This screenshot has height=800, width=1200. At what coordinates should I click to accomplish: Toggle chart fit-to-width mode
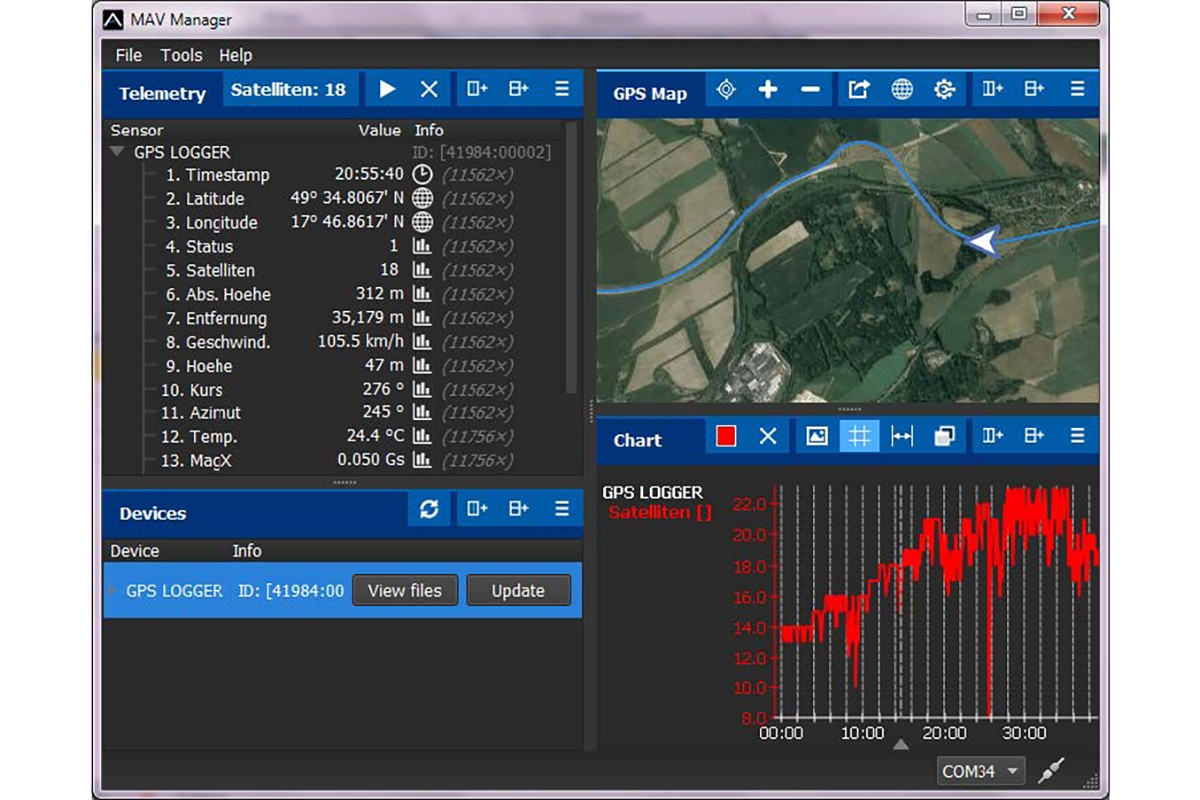click(902, 437)
